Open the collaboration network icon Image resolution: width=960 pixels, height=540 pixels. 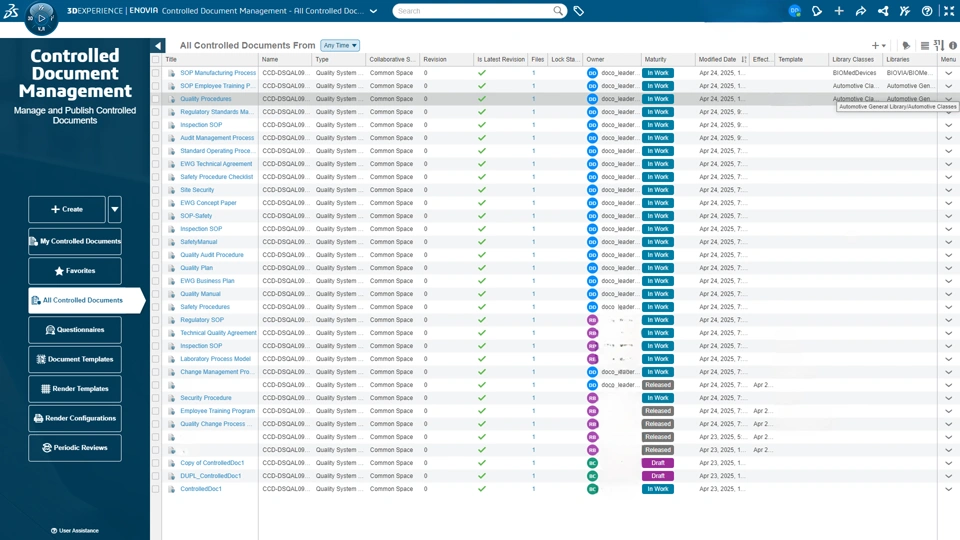pos(883,11)
